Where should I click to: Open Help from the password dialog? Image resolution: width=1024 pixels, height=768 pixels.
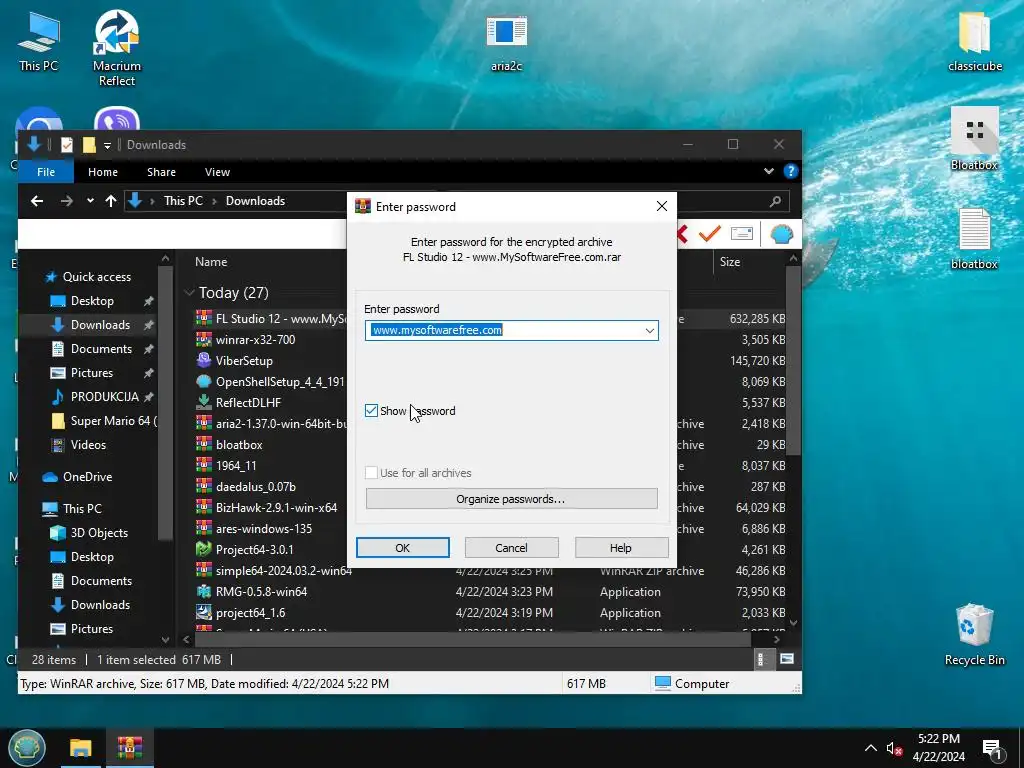[x=621, y=548]
